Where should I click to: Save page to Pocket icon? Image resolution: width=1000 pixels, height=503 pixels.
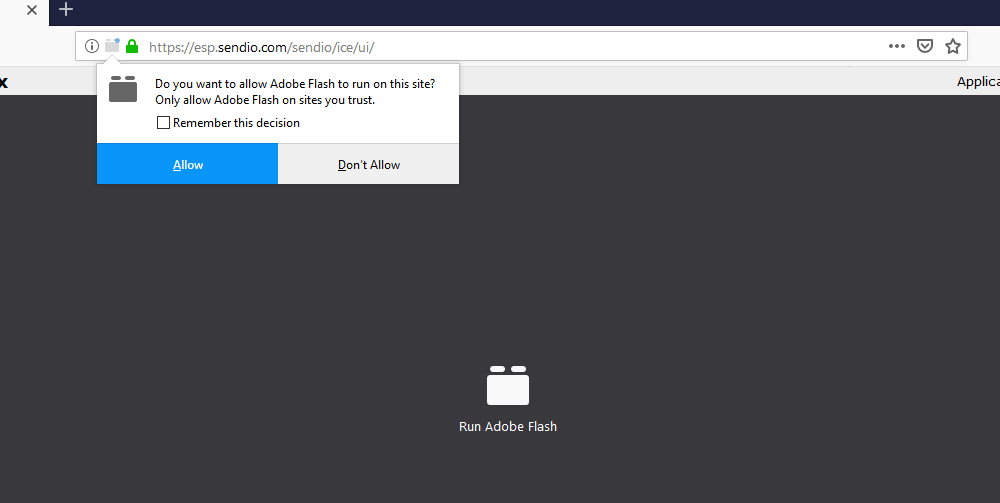(x=925, y=46)
